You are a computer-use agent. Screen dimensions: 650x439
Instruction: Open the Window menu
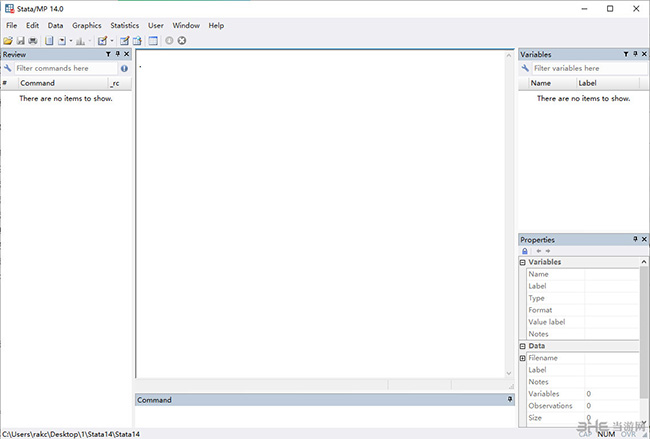point(186,26)
